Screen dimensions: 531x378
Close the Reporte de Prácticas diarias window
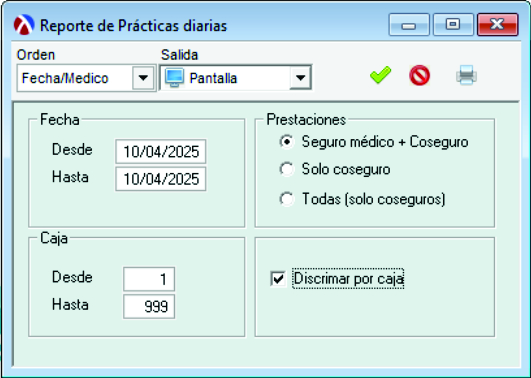(x=497, y=25)
